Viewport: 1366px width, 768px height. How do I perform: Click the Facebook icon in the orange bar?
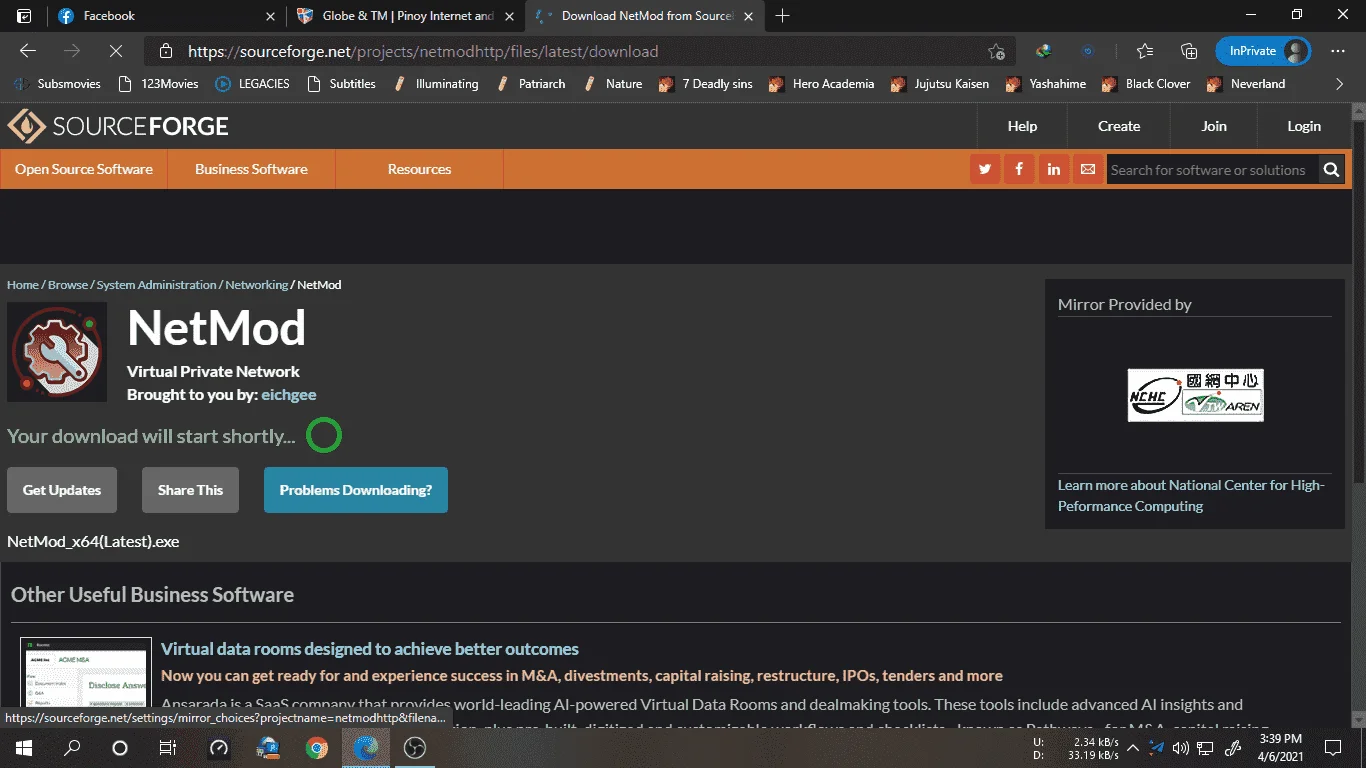(1019, 170)
